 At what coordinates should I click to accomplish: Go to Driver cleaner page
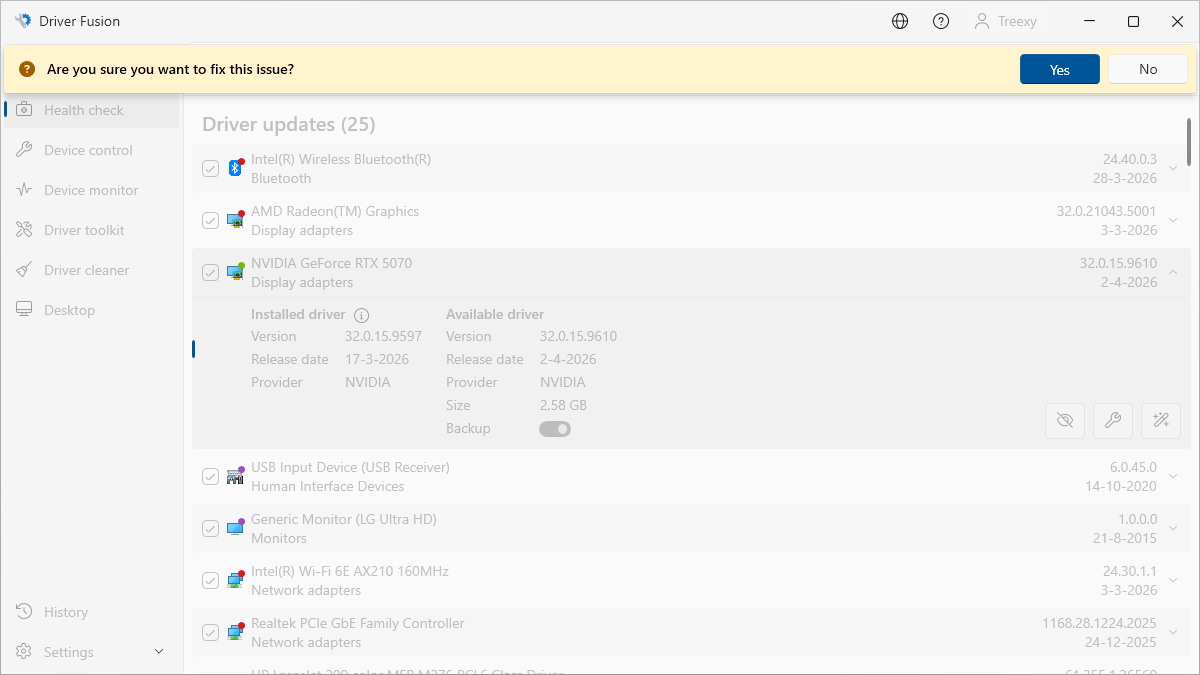(86, 270)
